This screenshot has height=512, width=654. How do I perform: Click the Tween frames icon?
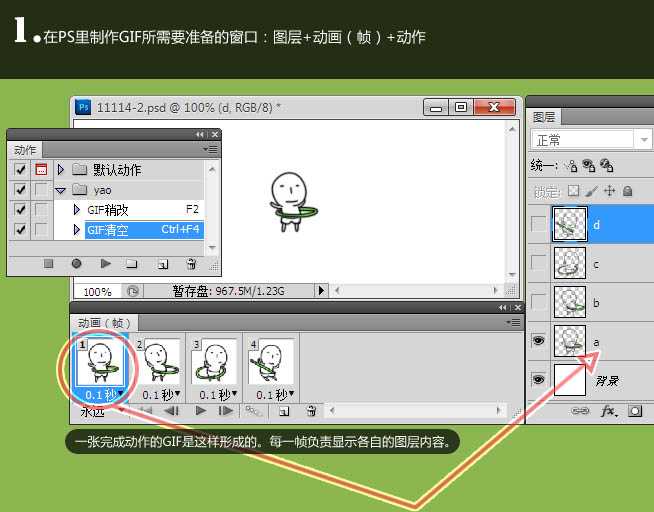tap(252, 411)
